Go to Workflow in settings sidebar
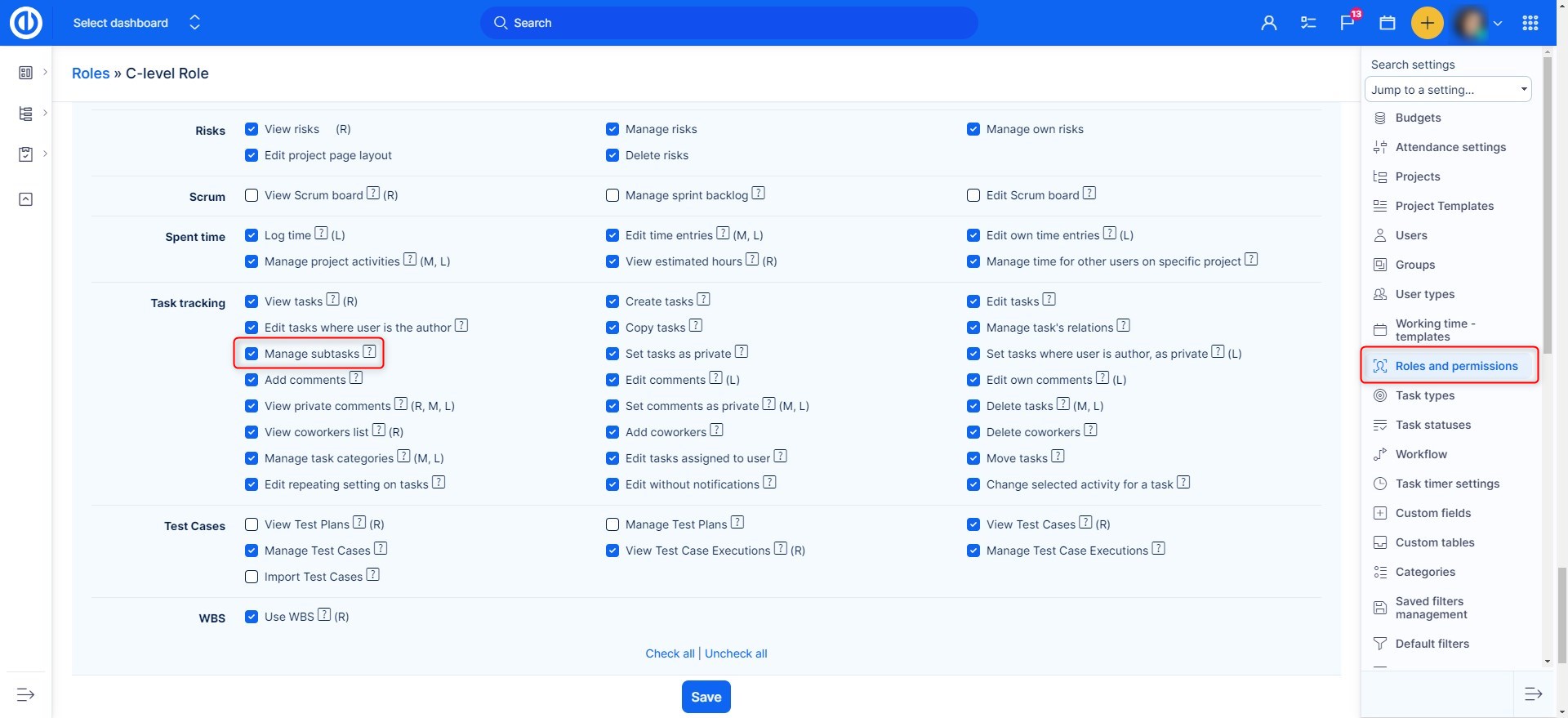1568x718 pixels. pos(1420,454)
